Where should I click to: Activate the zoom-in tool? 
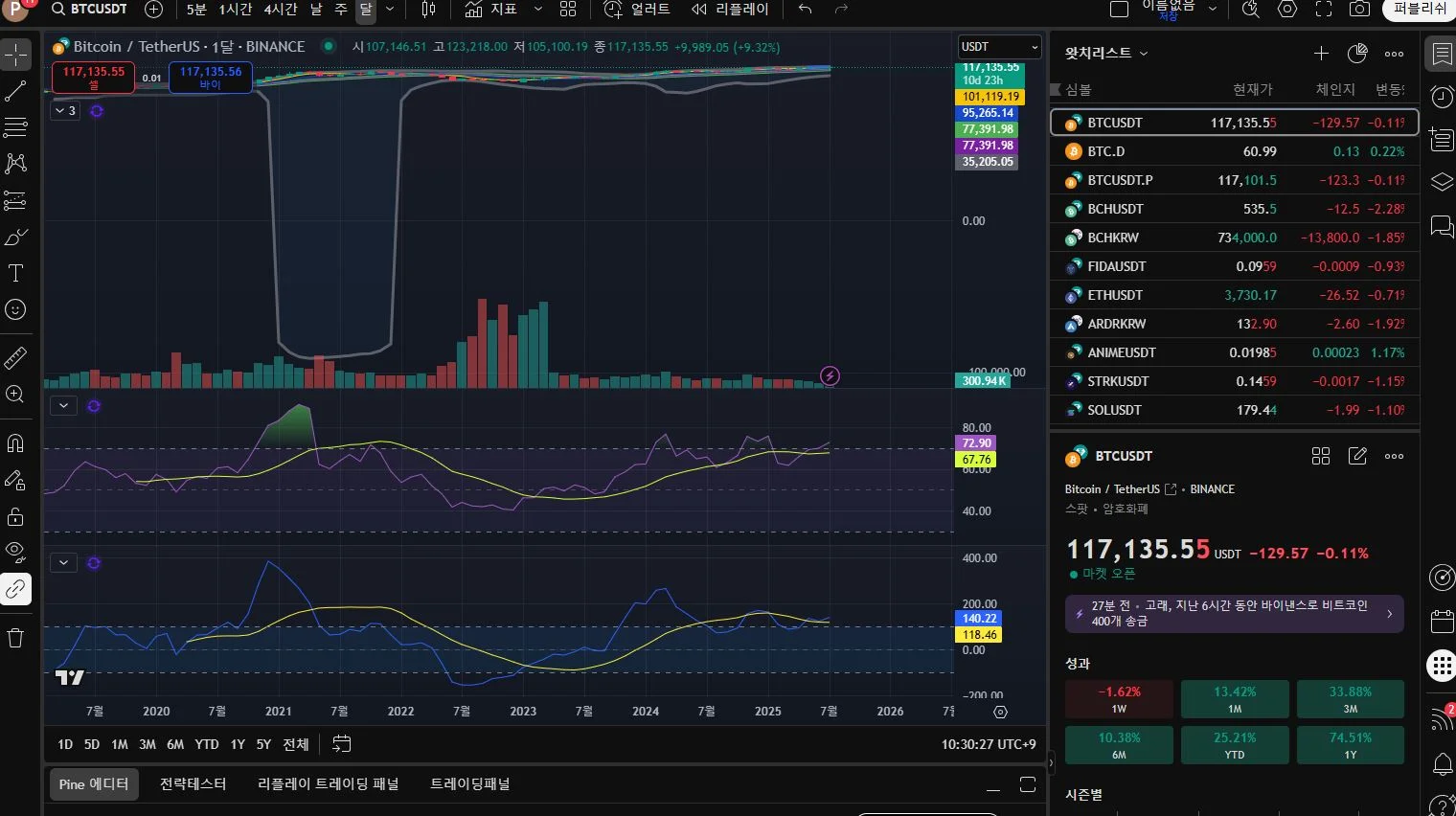click(16, 394)
